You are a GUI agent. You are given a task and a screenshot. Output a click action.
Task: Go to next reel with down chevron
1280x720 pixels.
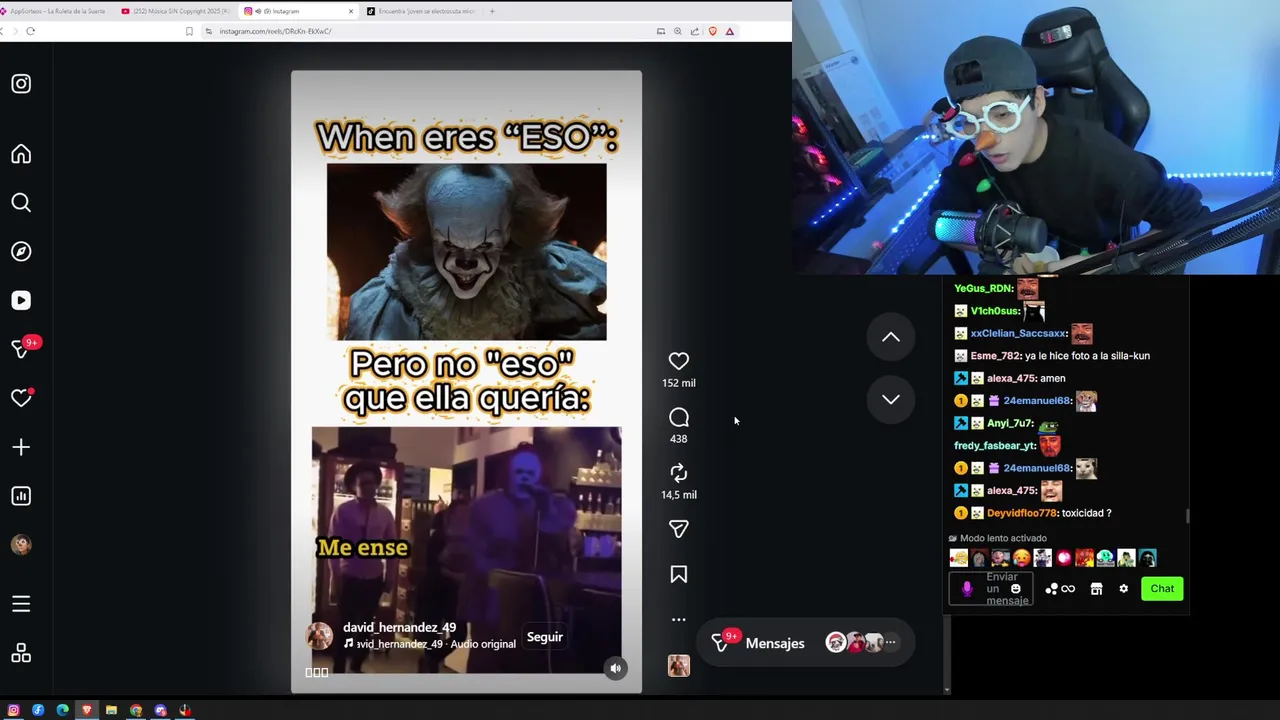[891, 399]
